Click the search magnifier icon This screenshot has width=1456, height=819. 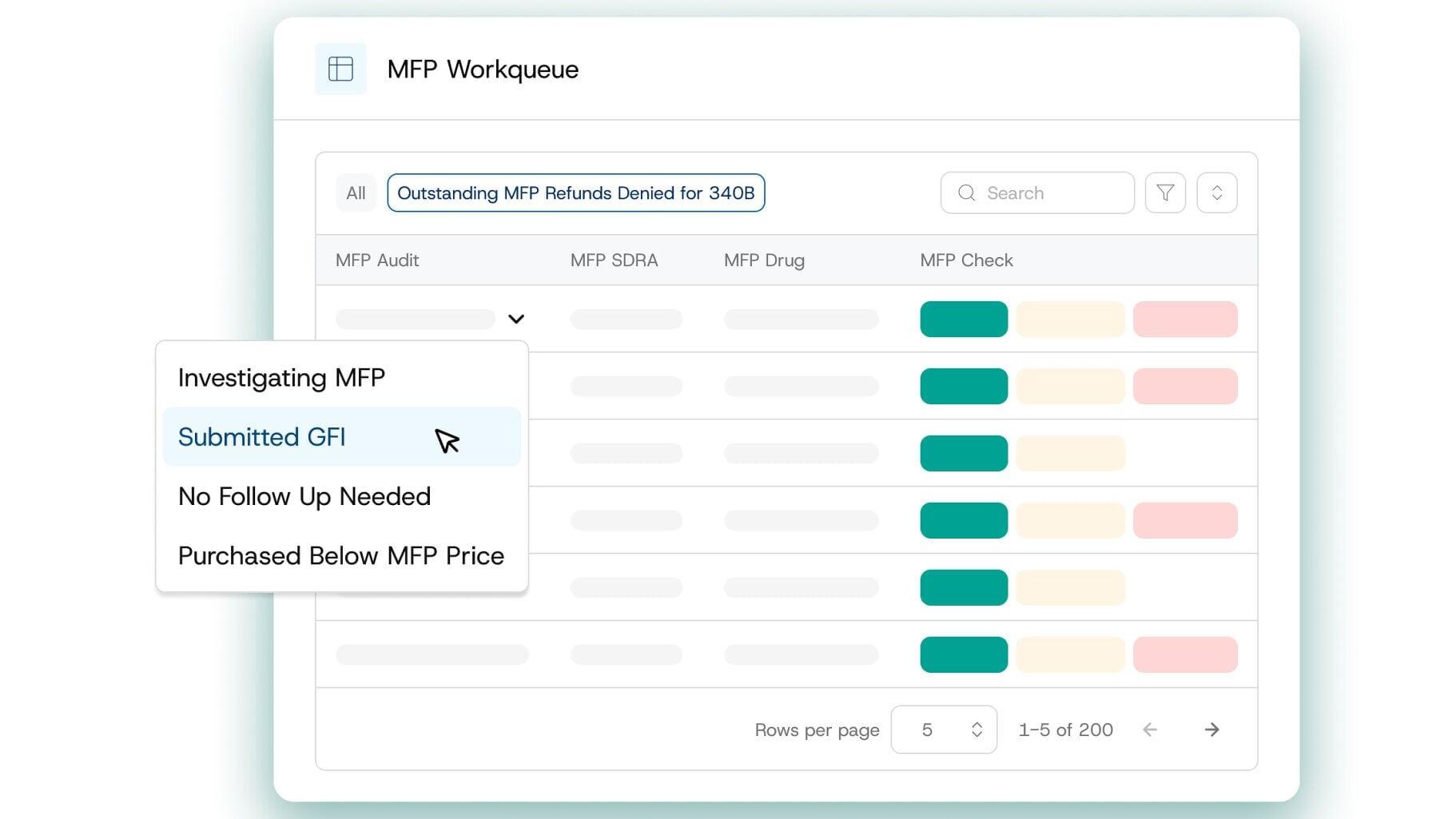point(967,193)
